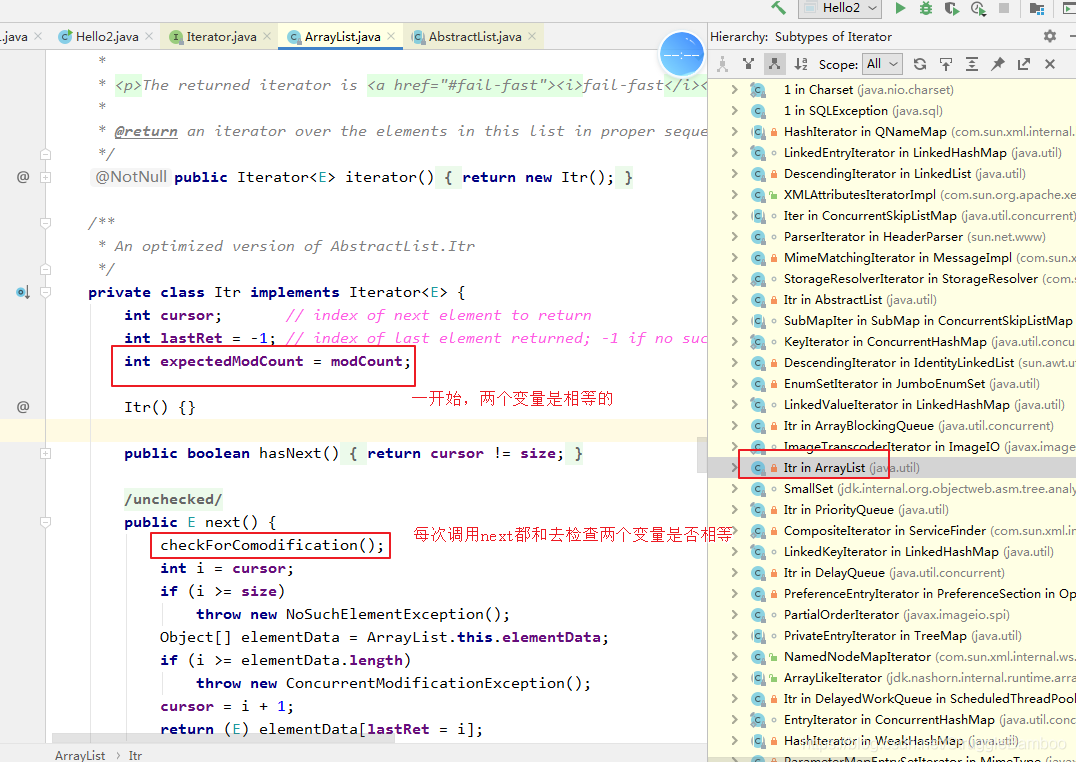The image size is (1076, 762).
Task: Click the Refresh icon in Hierarchy toolbar
Action: pyautogui.click(x=920, y=64)
